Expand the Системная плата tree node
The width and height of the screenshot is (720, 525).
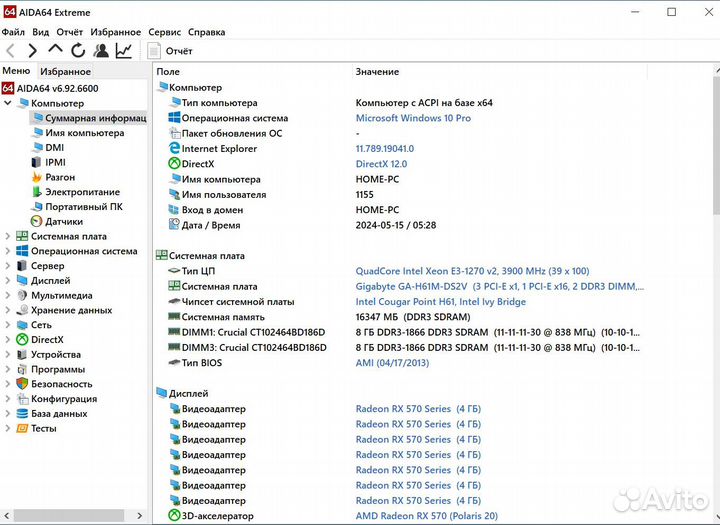9,236
